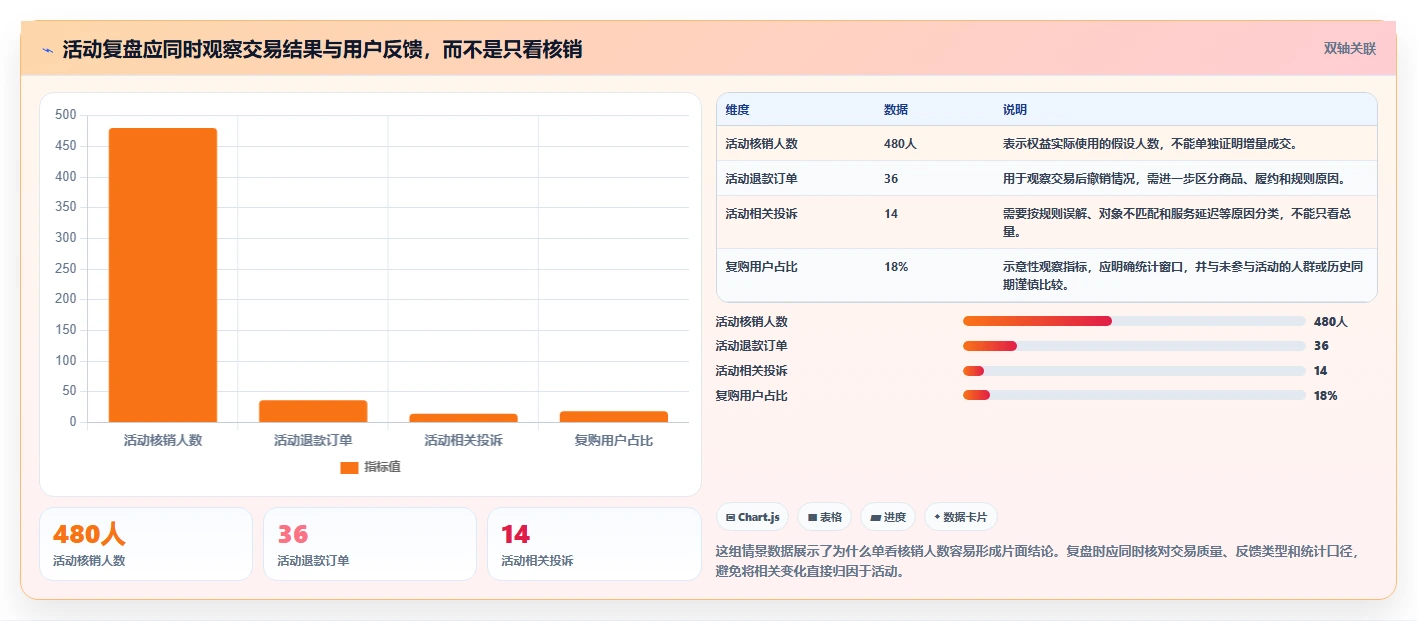Image resolution: width=1417 pixels, height=621 pixels.
Task: Click the 活动核销人数 bar in chart
Action: pyautogui.click(x=163, y=275)
